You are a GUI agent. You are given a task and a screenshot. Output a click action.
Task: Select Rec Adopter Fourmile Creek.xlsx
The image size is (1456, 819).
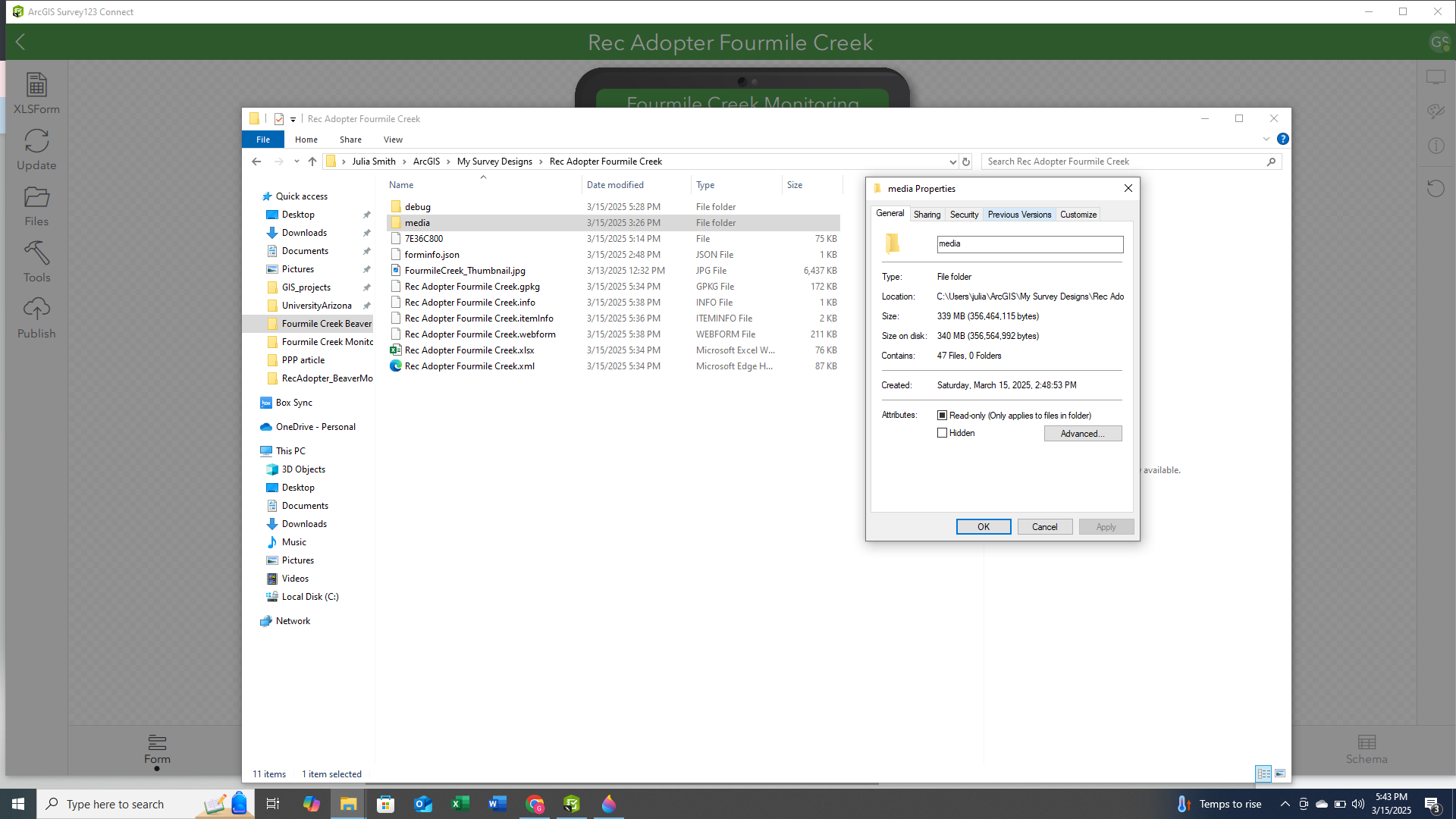613,350
